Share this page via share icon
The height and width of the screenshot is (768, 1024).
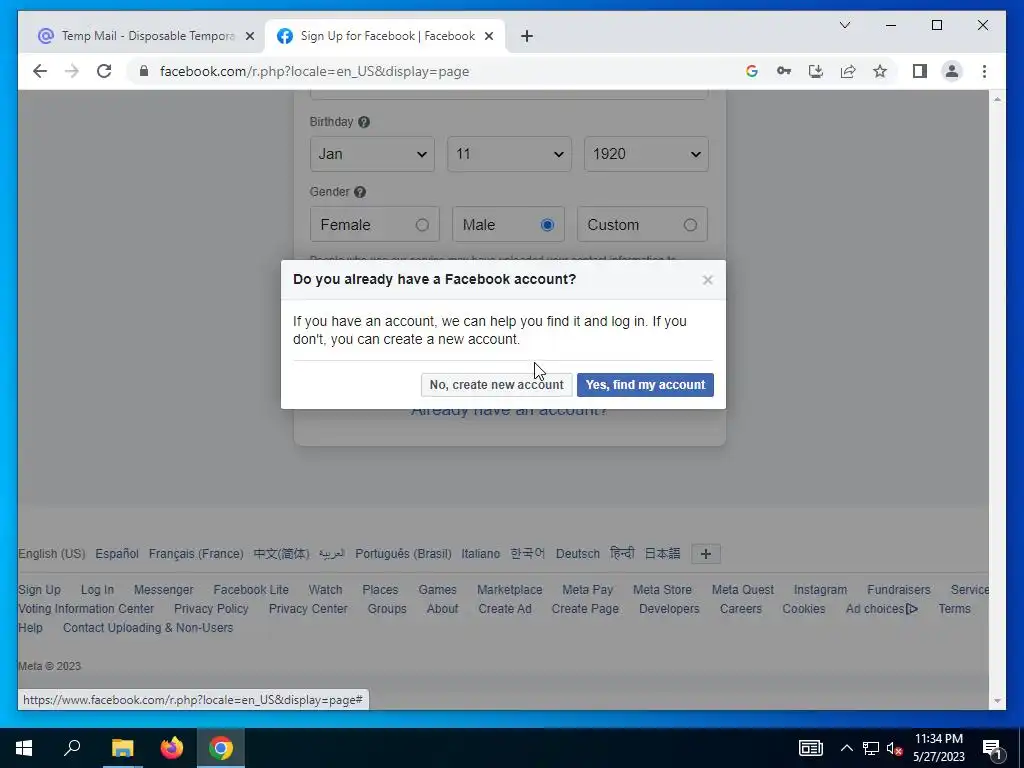click(x=848, y=71)
